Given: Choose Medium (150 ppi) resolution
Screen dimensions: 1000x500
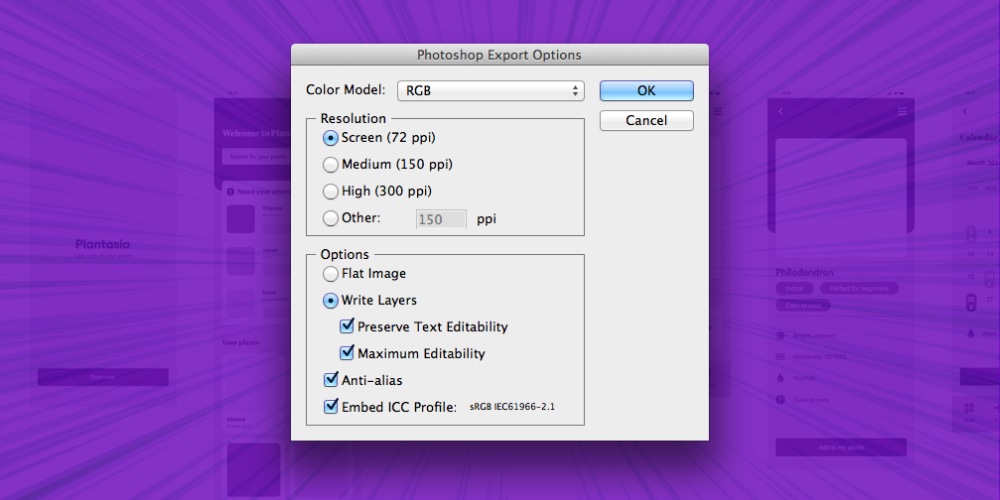Looking at the screenshot, I should point(331,165).
